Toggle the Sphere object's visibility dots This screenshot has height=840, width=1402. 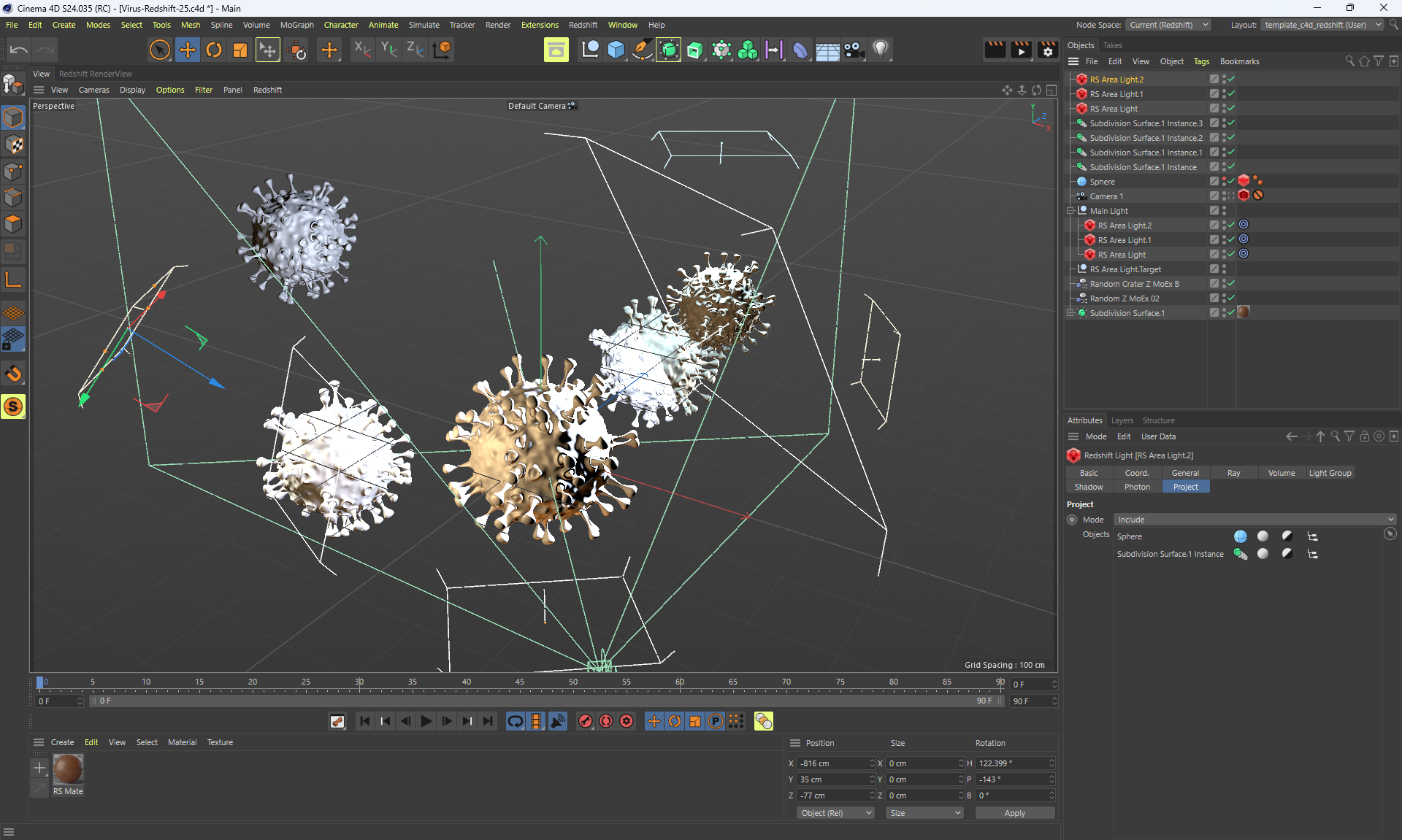1225,181
